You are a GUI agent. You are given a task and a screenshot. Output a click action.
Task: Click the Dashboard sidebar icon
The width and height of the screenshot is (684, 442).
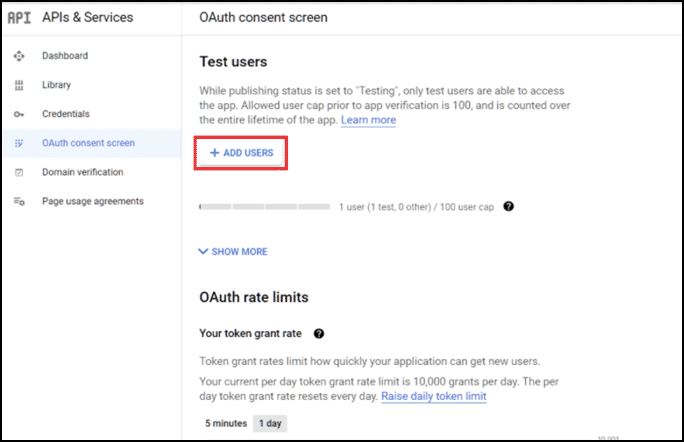pyautogui.click(x=19, y=56)
